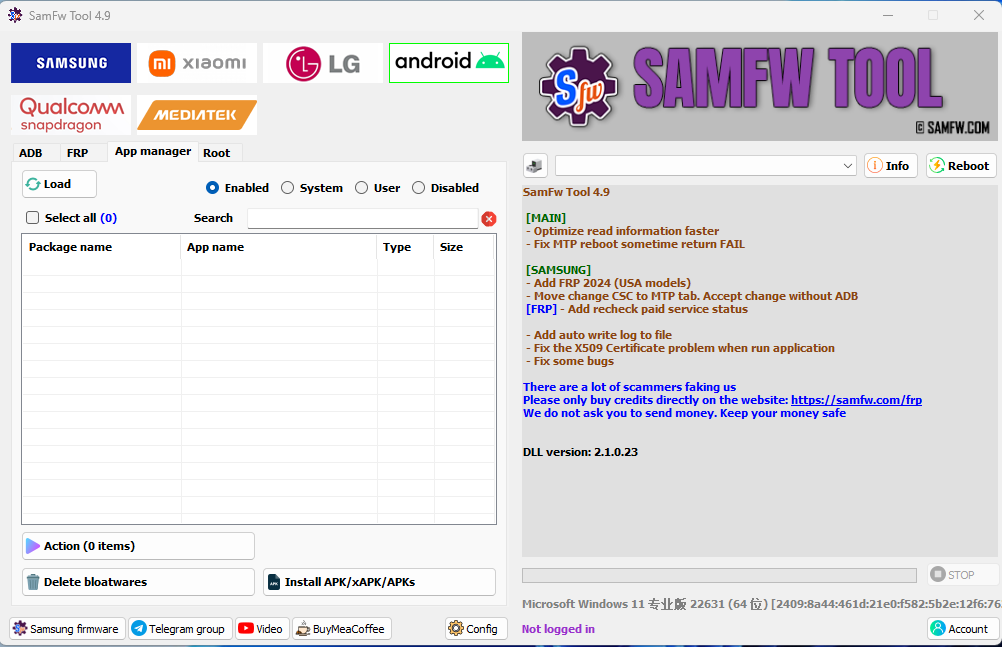Viewport: 1002px width, 647px height.
Task: Open the App manager tab
Action: 153,152
